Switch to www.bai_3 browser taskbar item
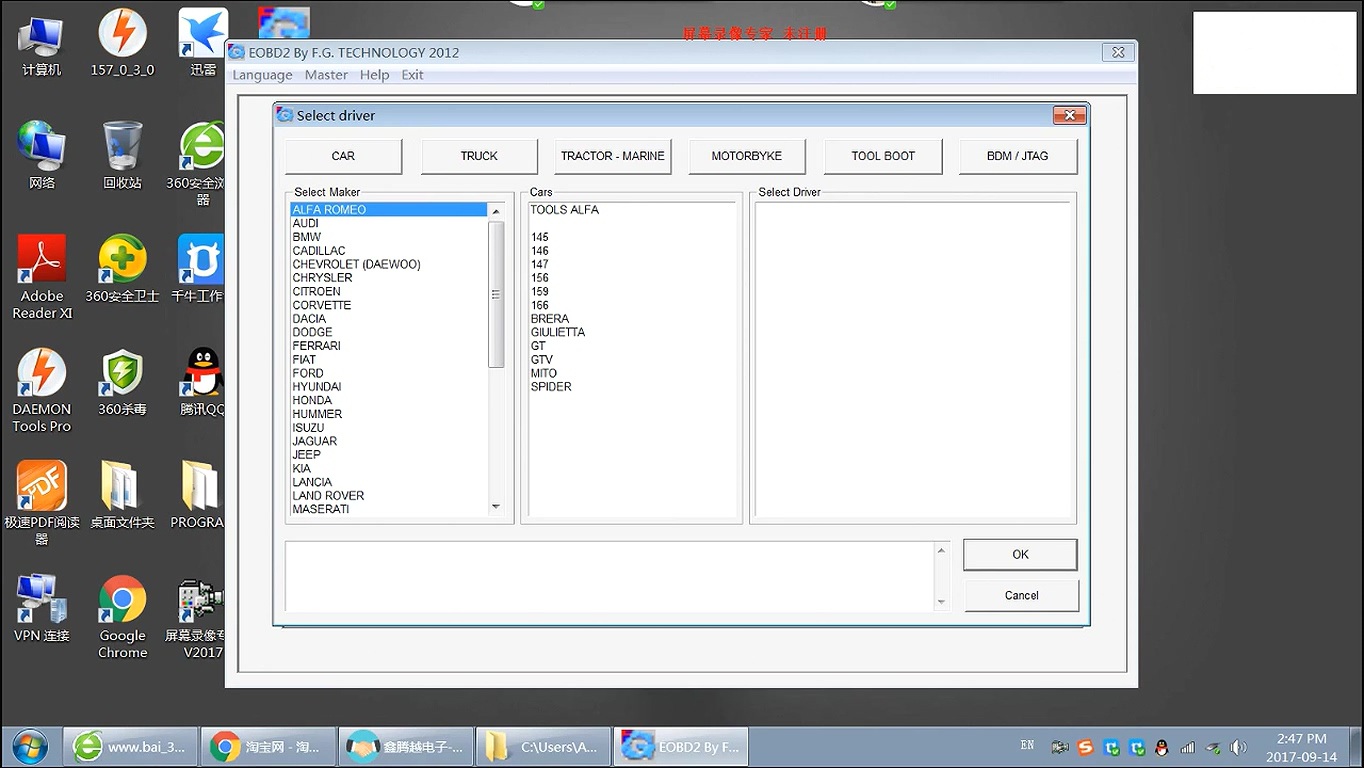1364x768 pixels. (129, 747)
